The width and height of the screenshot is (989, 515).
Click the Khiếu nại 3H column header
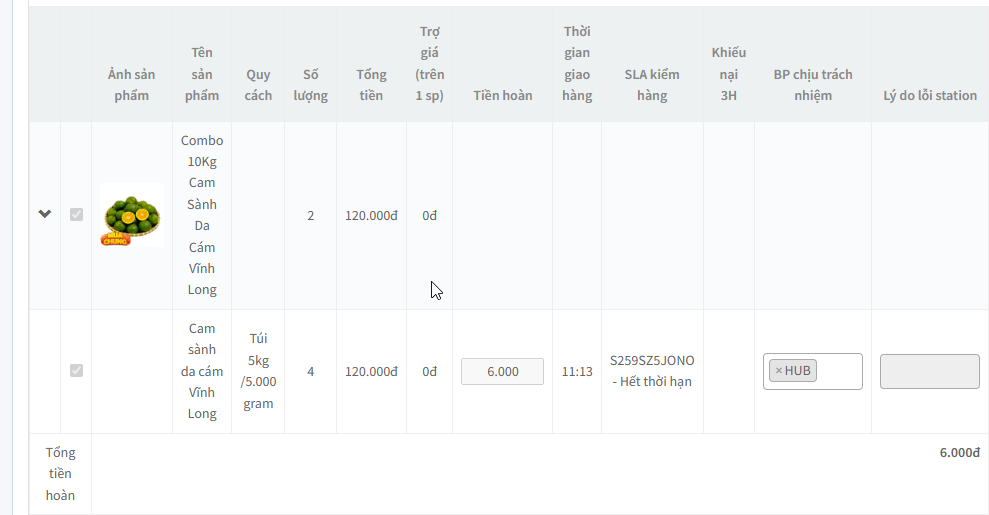point(729,74)
